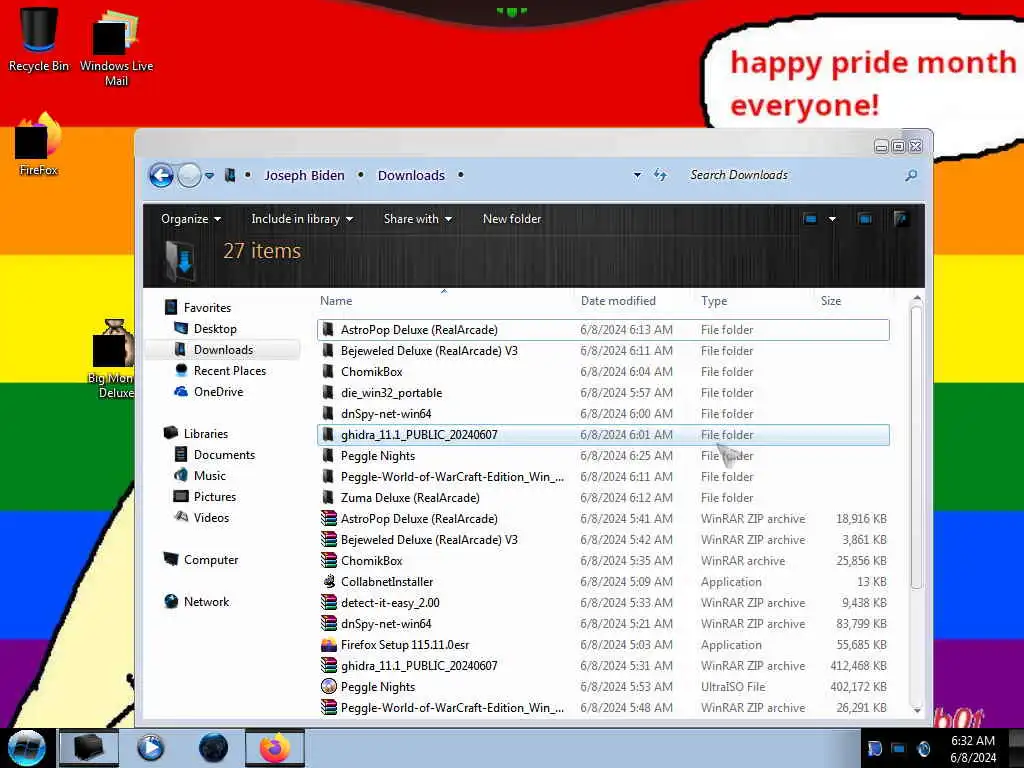The width and height of the screenshot is (1024, 768).
Task: Select AstroPop Deluxe (RealArcade) folder icon
Action: tap(328, 330)
